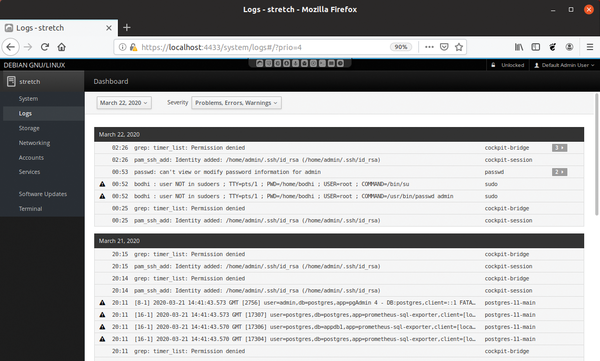The image size is (600, 361).
Task: Click the March 21, 2020 section header
Action: (x=339, y=241)
